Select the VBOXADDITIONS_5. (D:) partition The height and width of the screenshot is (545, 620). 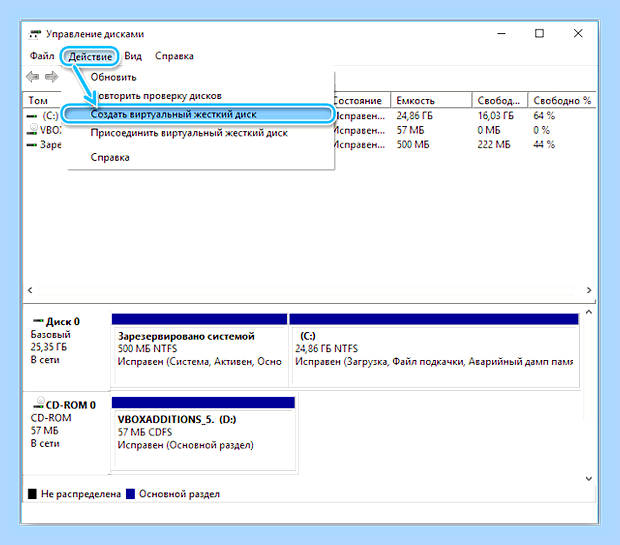pos(203,435)
